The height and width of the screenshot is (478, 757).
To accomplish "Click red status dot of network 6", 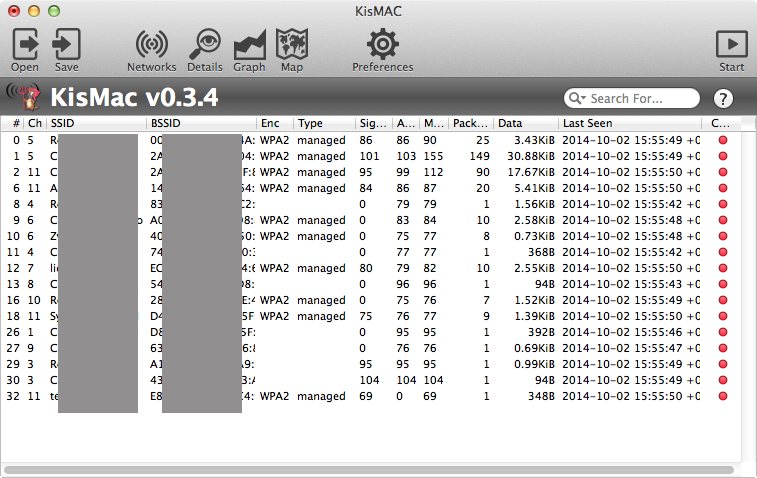I will click(723, 188).
